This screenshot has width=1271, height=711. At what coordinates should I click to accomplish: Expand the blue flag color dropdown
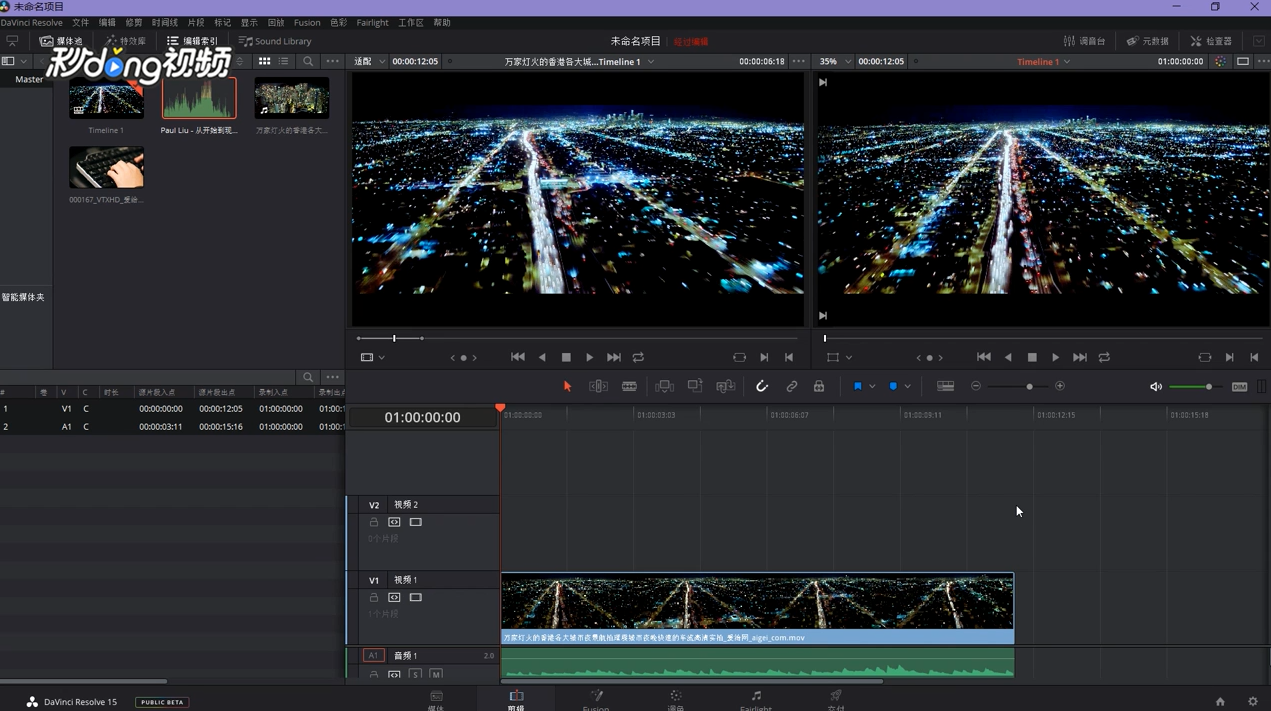click(x=872, y=386)
